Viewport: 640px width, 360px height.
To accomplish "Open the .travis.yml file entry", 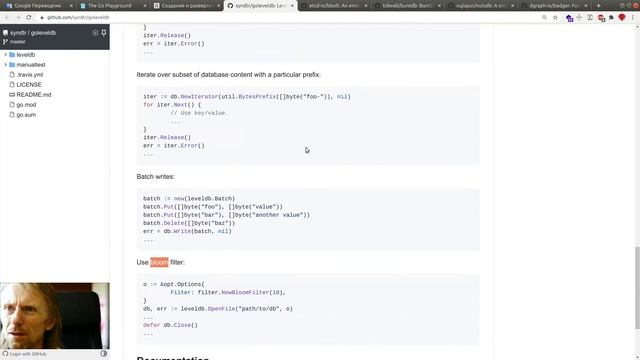I will point(30,75).
